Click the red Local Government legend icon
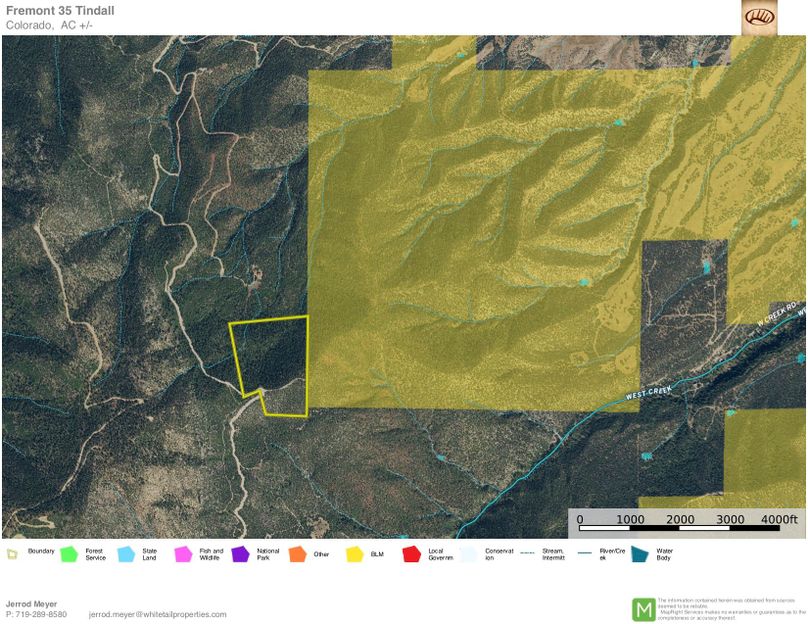 [x=411, y=553]
